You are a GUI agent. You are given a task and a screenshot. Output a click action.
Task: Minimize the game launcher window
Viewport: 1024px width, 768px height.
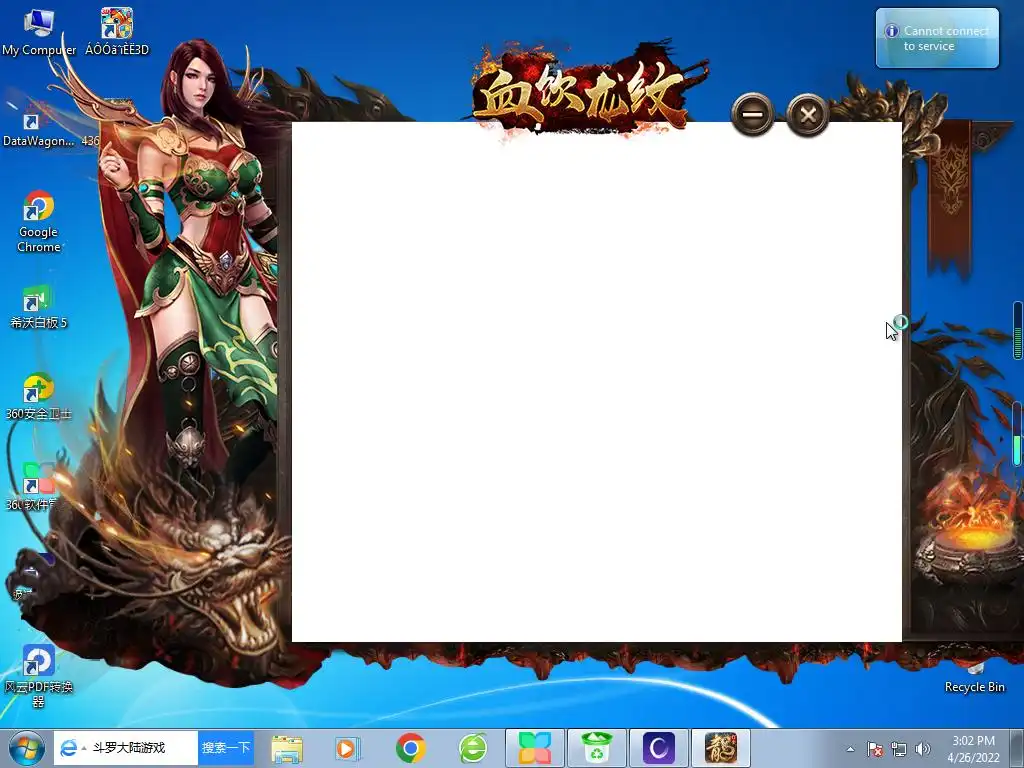(753, 114)
